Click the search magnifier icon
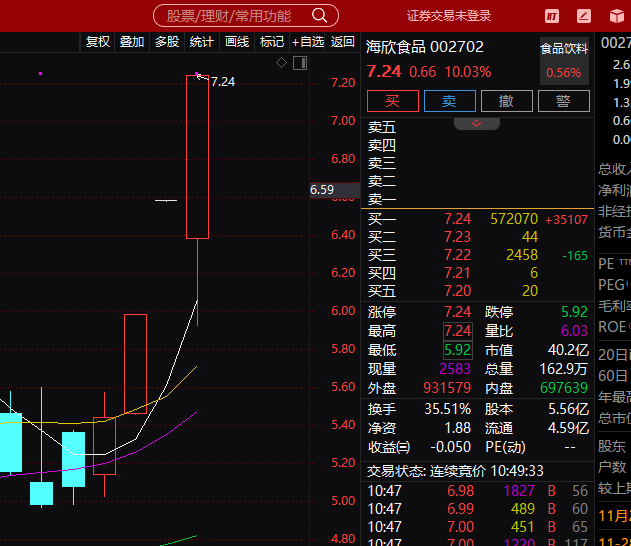 pyautogui.click(x=320, y=16)
